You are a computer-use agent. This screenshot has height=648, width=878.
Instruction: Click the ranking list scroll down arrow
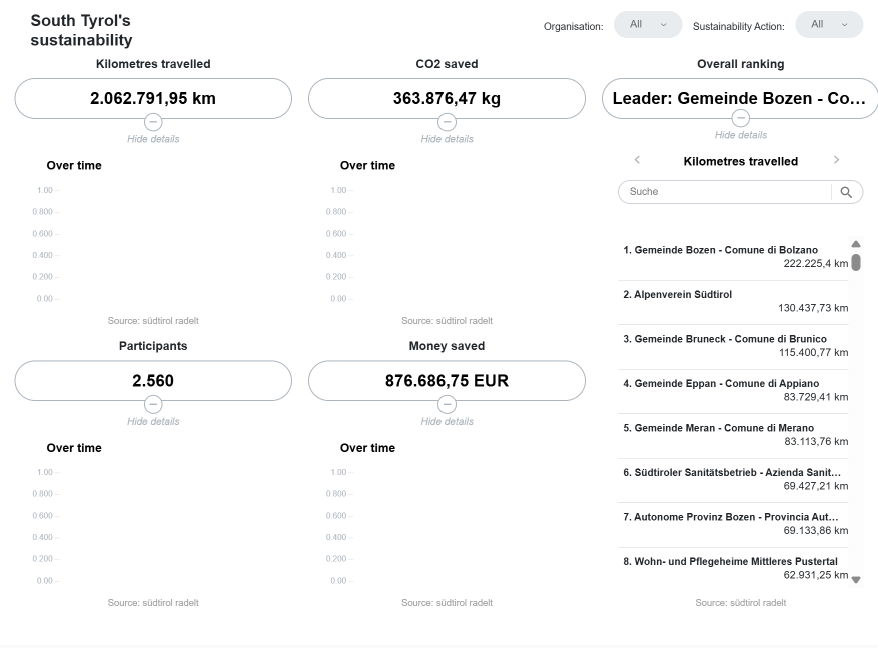[856, 580]
